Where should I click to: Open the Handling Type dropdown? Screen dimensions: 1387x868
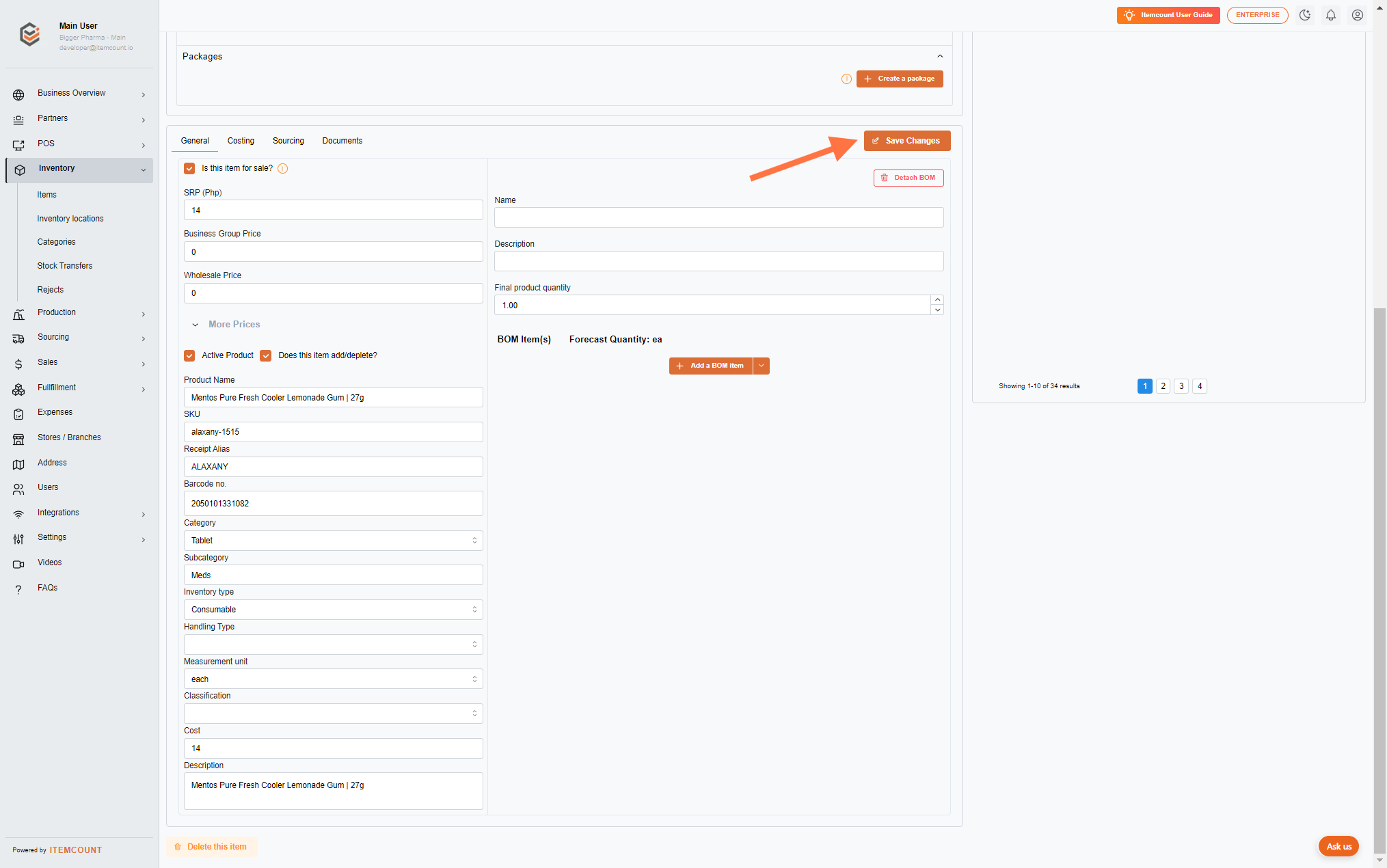pos(333,645)
